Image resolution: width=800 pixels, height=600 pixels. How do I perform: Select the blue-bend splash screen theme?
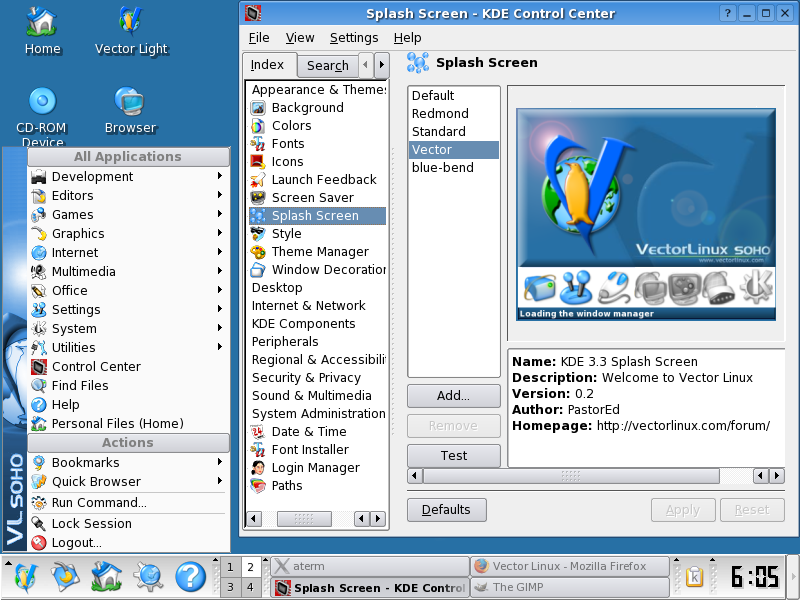click(443, 167)
